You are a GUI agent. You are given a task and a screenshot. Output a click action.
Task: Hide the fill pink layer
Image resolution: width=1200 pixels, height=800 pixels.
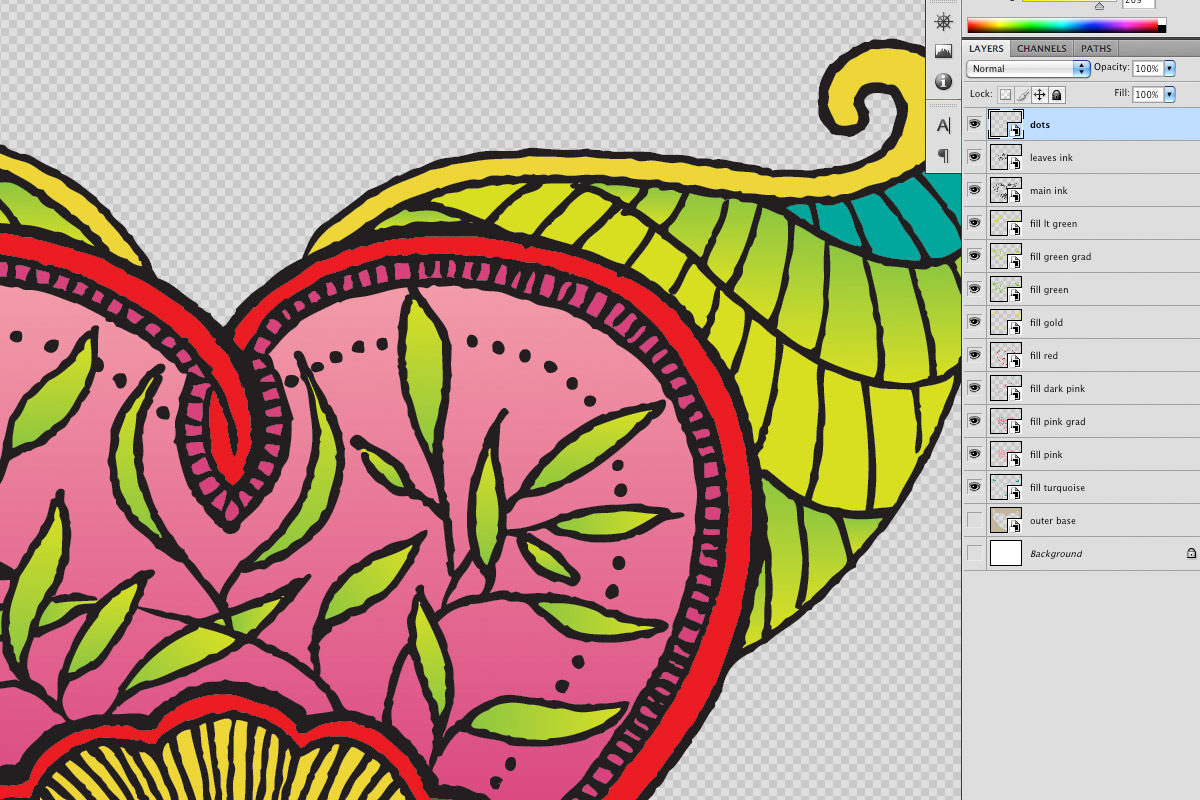point(974,454)
